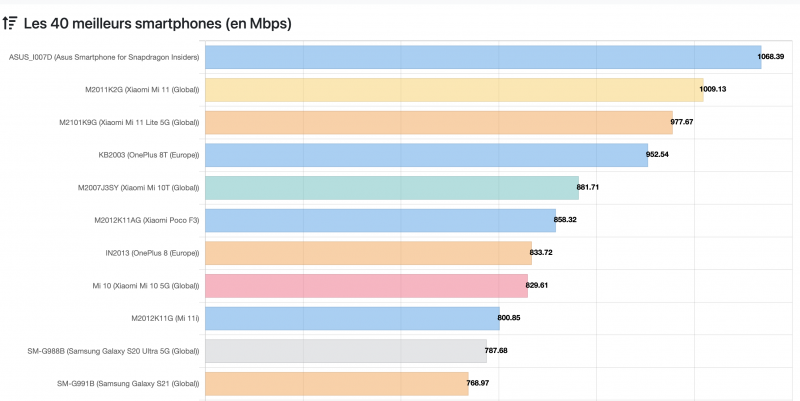Click the 787.68 value label
Screen dimensions: 800x401
tap(496, 350)
